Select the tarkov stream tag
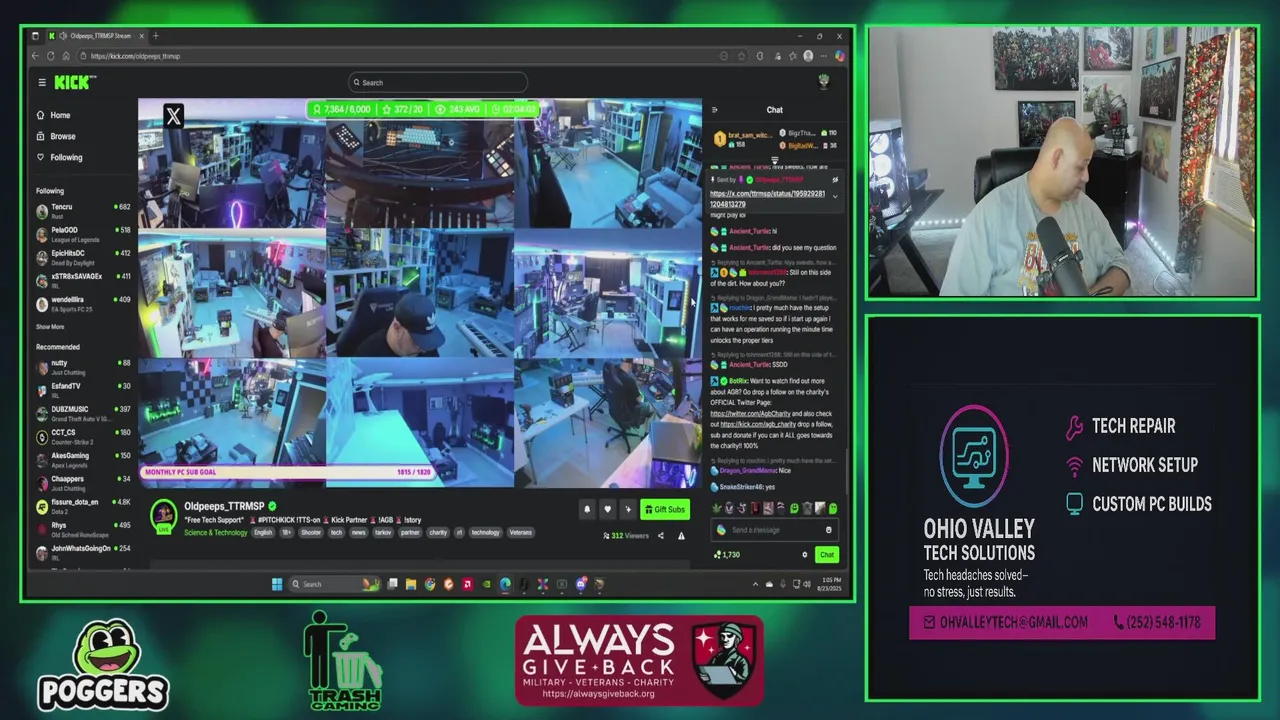Image resolution: width=1280 pixels, height=720 pixels. click(383, 533)
